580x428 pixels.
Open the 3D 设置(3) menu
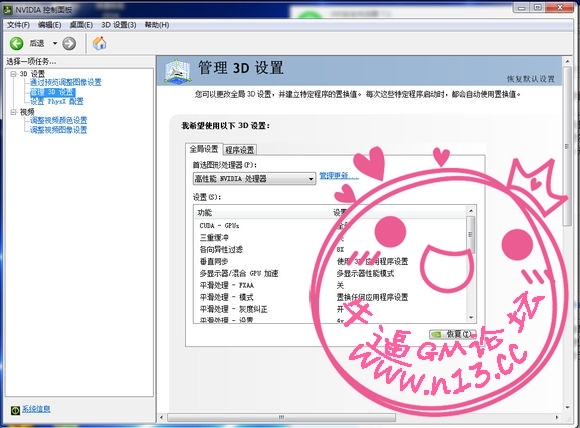point(119,25)
